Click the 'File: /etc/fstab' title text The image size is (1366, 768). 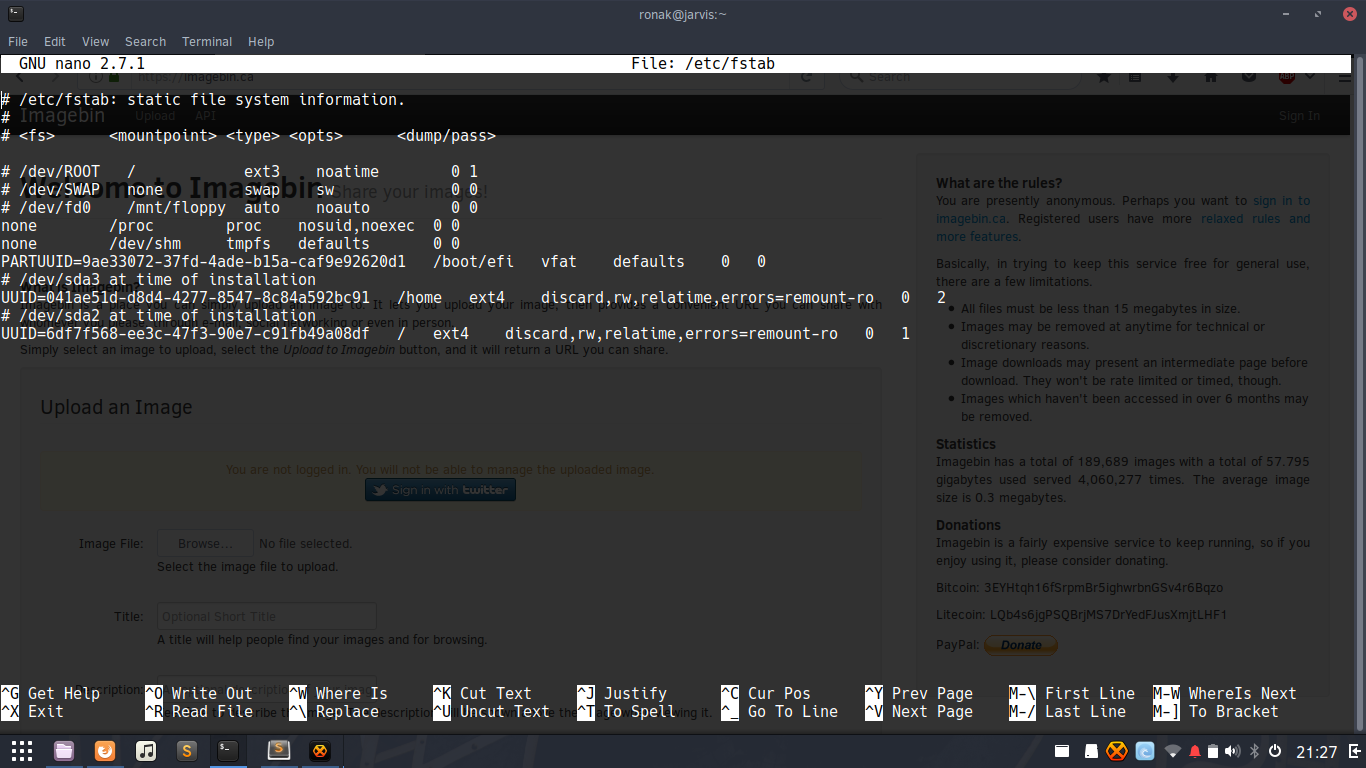[x=703, y=64]
